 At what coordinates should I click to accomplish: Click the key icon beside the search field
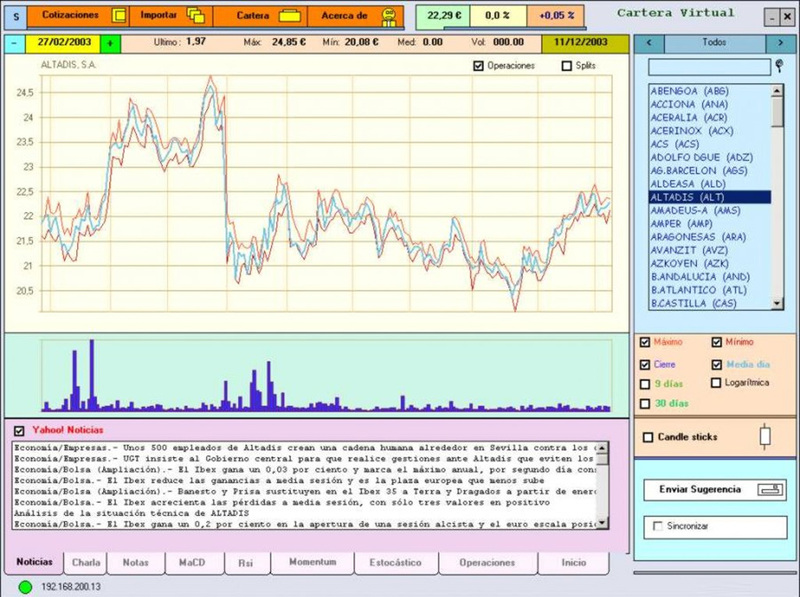779,66
